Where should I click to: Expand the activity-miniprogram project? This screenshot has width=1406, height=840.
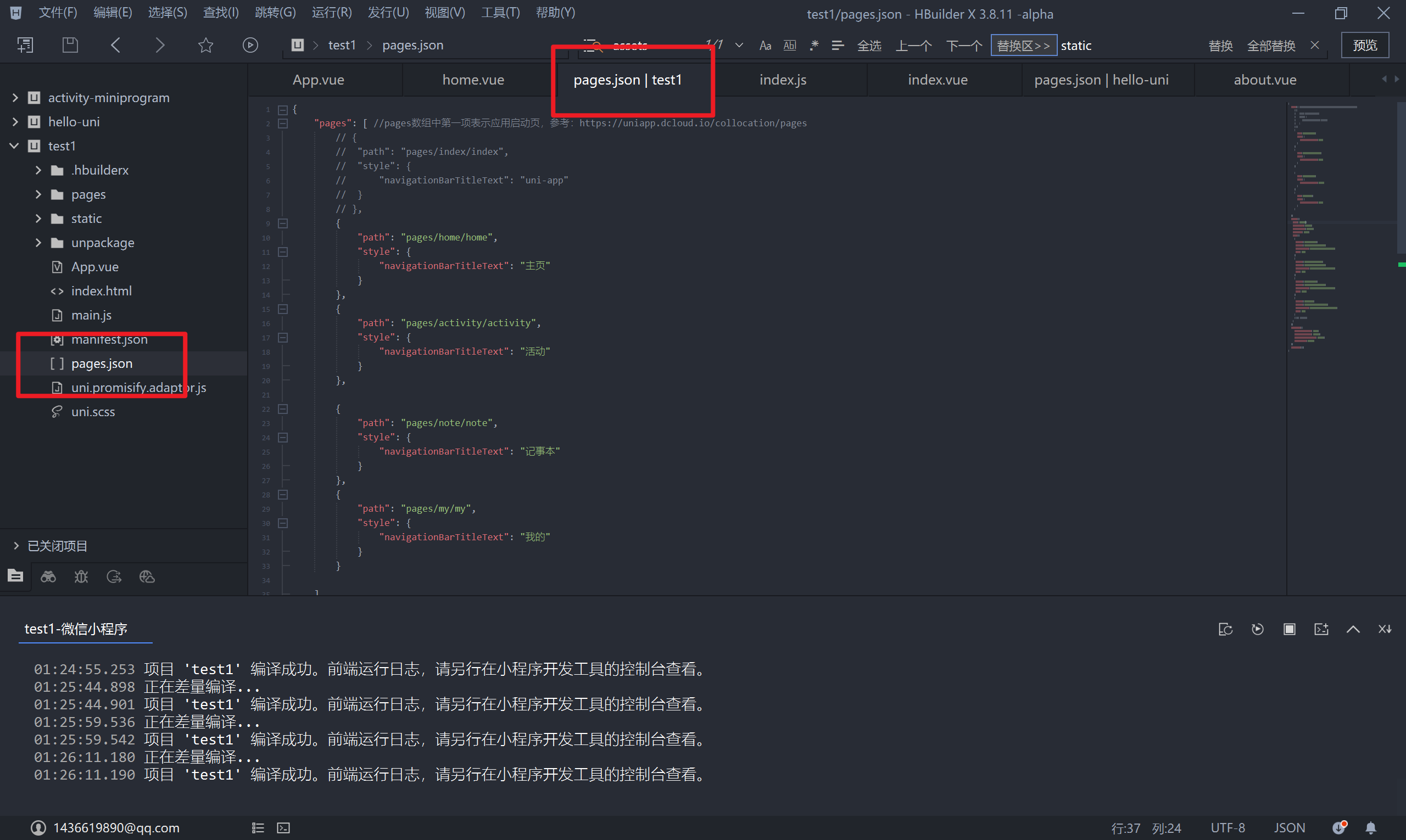(x=15, y=98)
